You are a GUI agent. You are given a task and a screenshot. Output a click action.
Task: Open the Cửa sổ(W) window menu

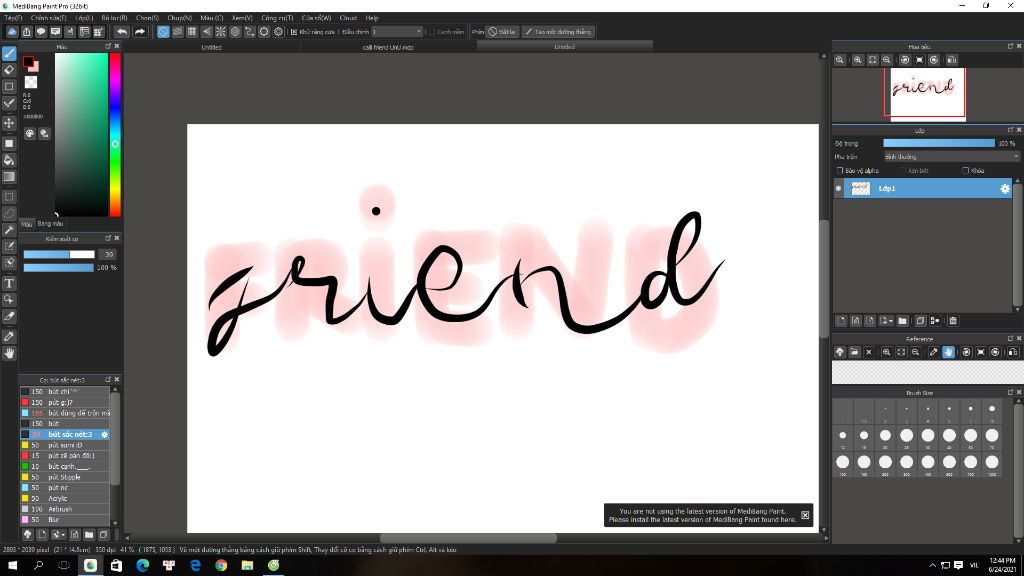pos(316,18)
